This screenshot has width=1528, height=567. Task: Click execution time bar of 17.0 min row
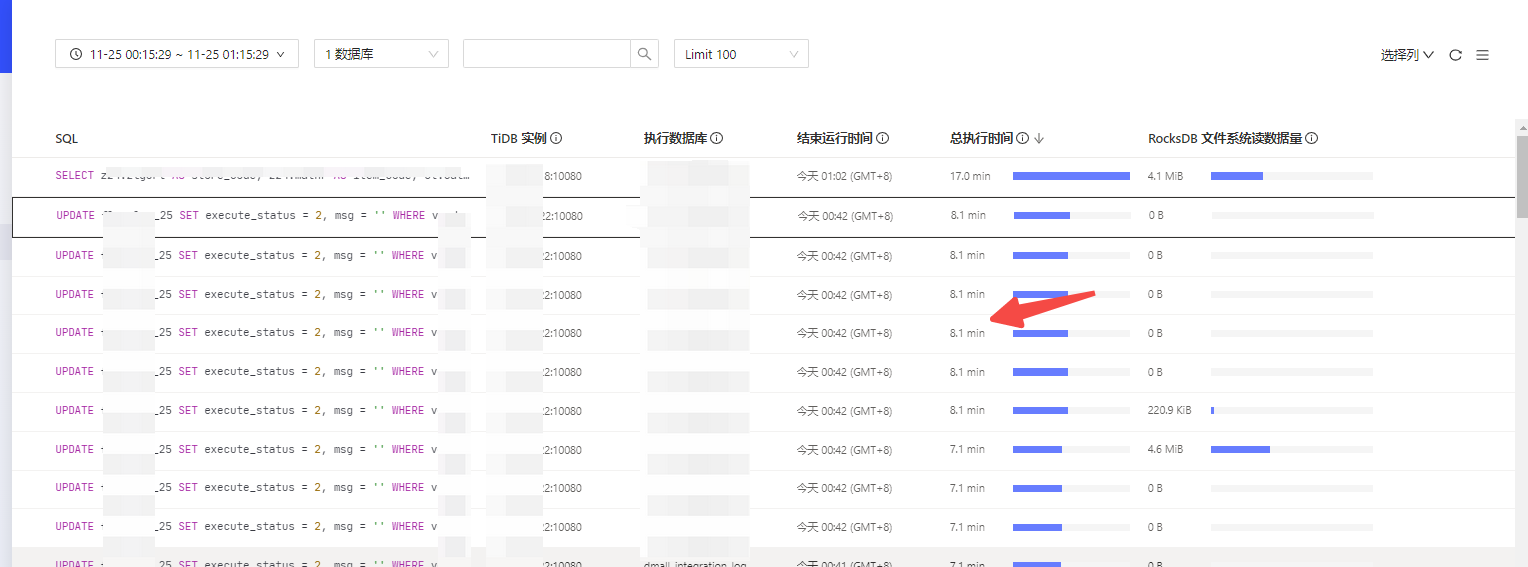coord(1071,176)
